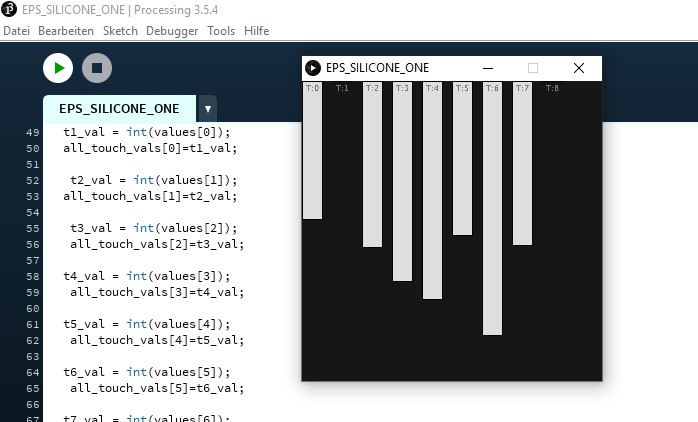Click line number 57 in the gutter
This screenshot has height=422, width=698.
32,261
